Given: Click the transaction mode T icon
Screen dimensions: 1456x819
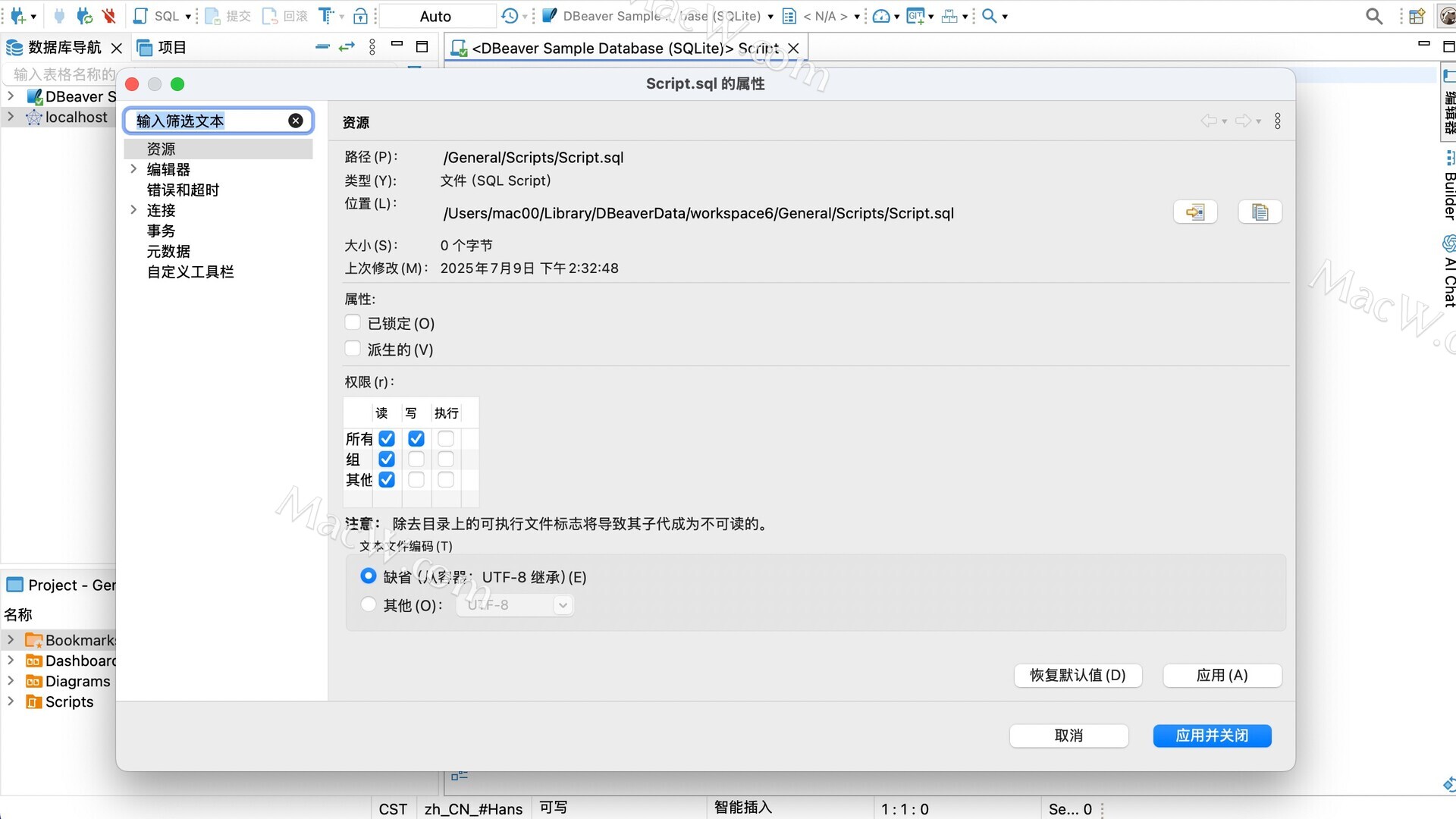Looking at the screenshot, I should 325,16.
